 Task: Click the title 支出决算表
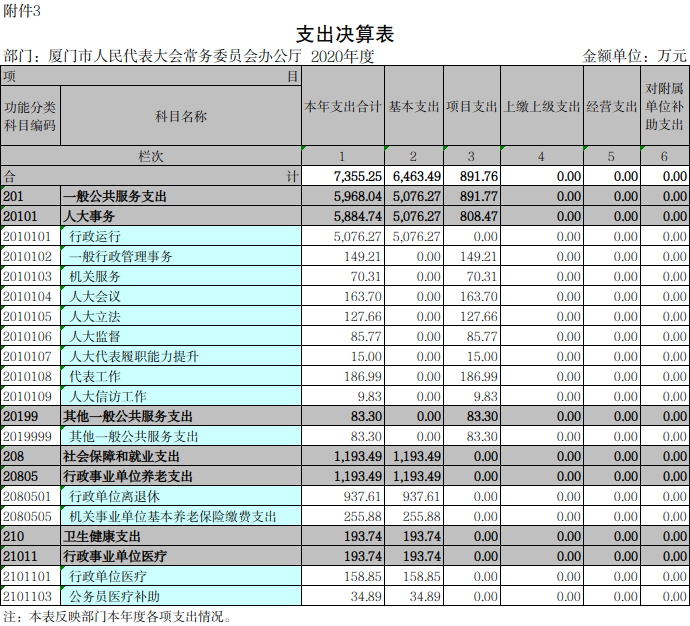(x=345, y=34)
